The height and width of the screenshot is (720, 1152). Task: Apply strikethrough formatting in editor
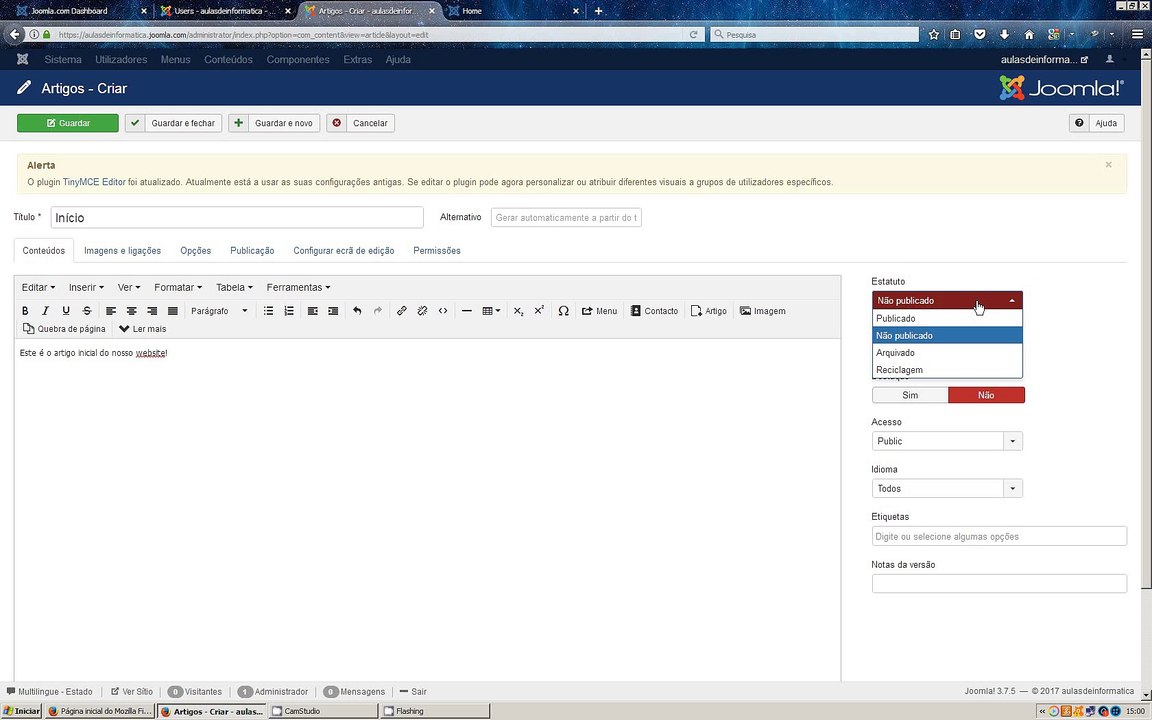87,311
